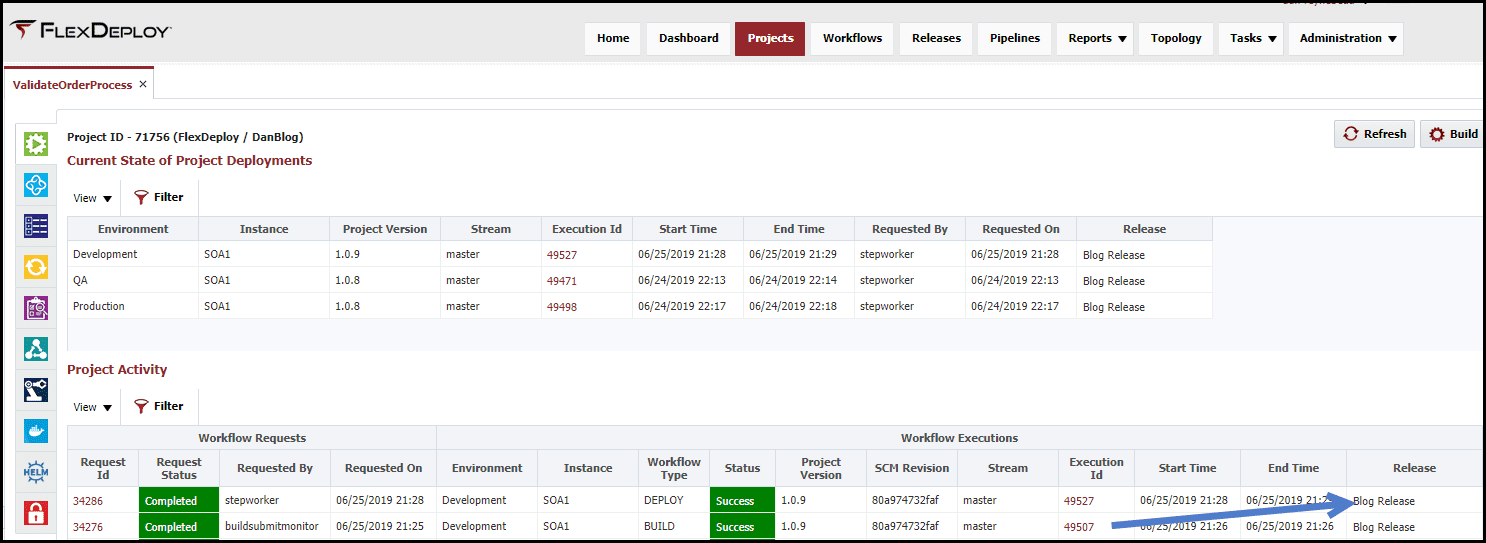The height and width of the screenshot is (543, 1486).
Task: Click the robot arm sidebar icon
Action: (x=36, y=390)
